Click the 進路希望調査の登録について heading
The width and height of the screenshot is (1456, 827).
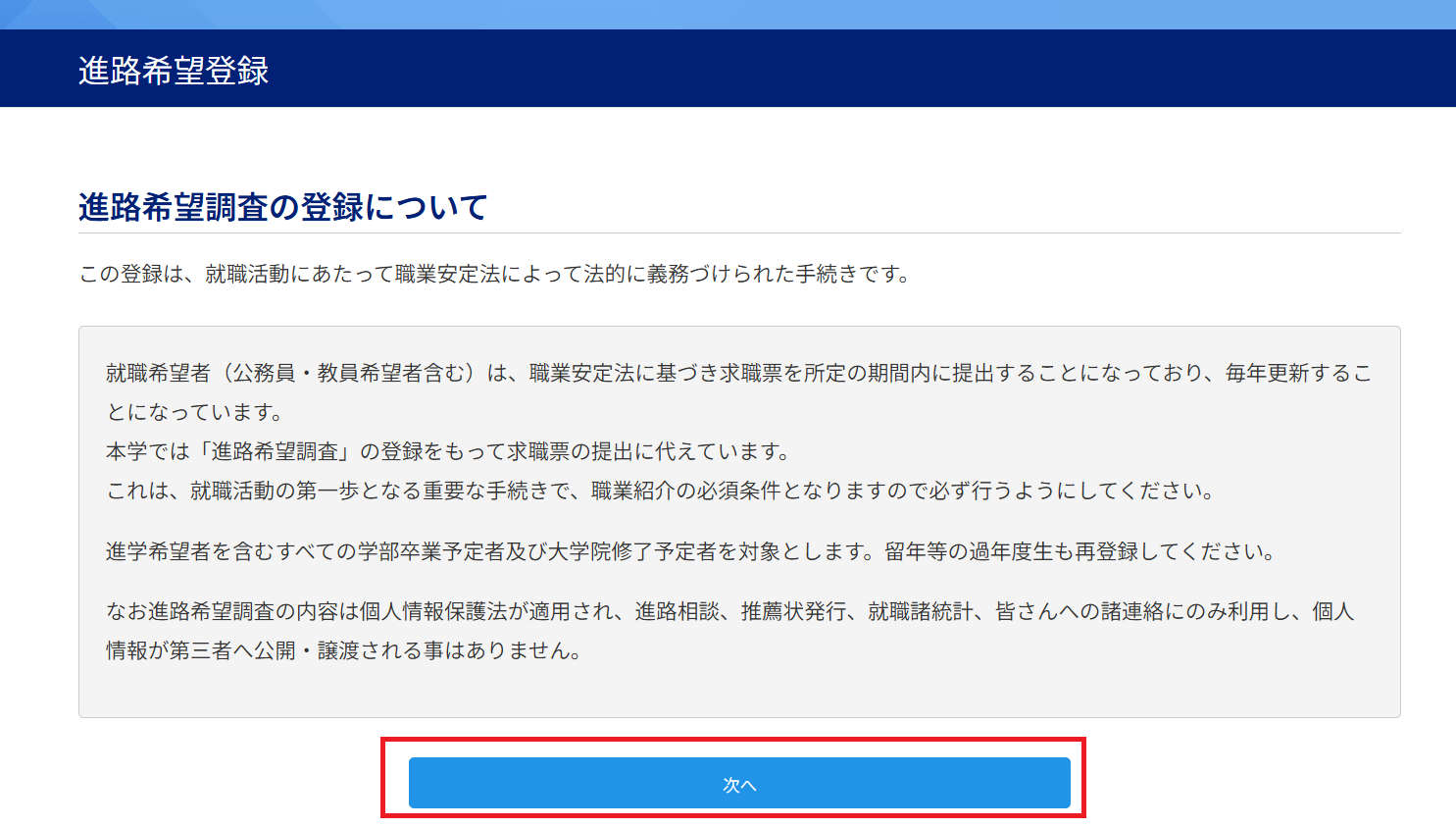pos(282,207)
